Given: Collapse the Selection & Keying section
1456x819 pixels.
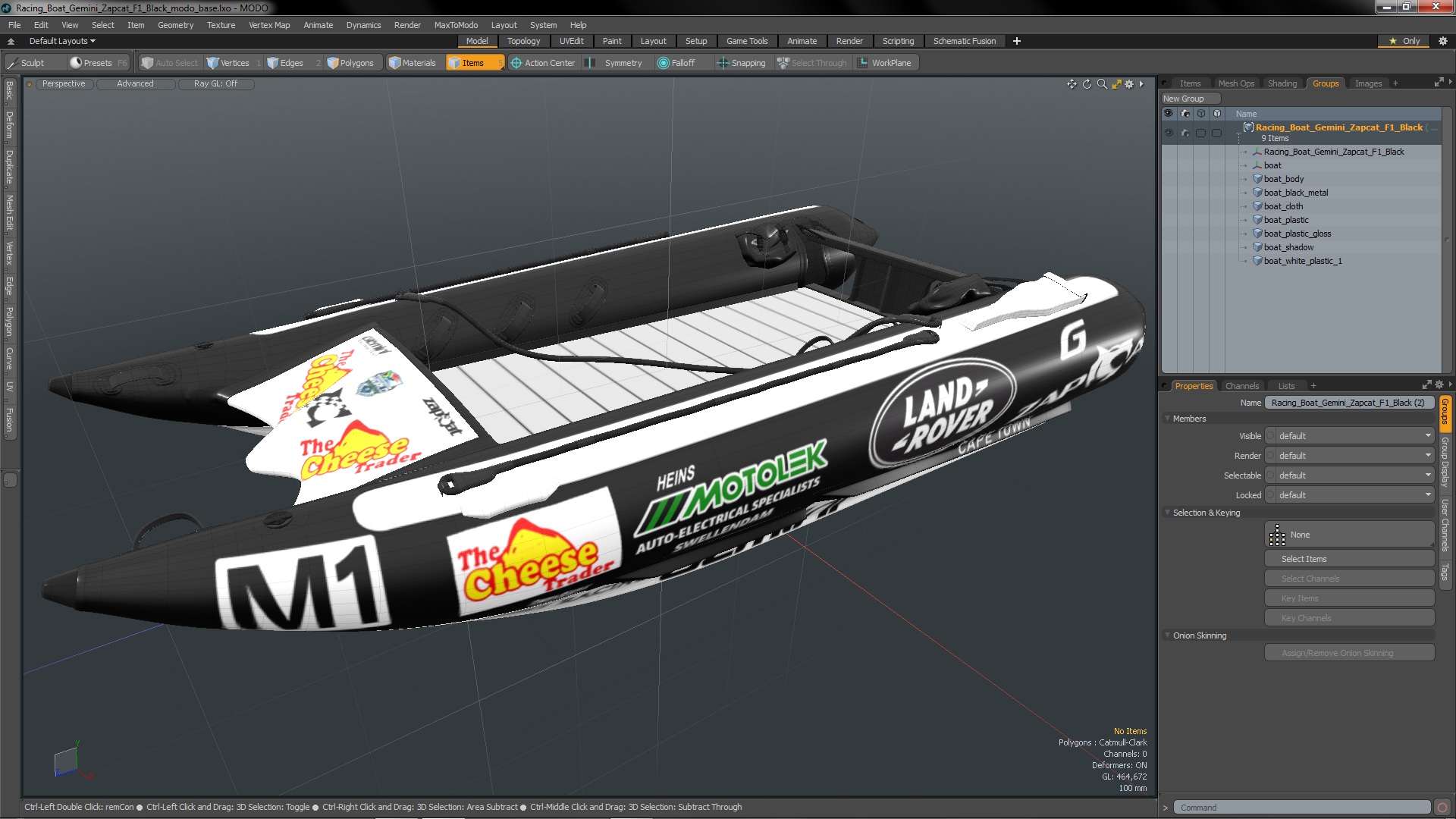Looking at the screenshot, I should (x=1168, y=513).
